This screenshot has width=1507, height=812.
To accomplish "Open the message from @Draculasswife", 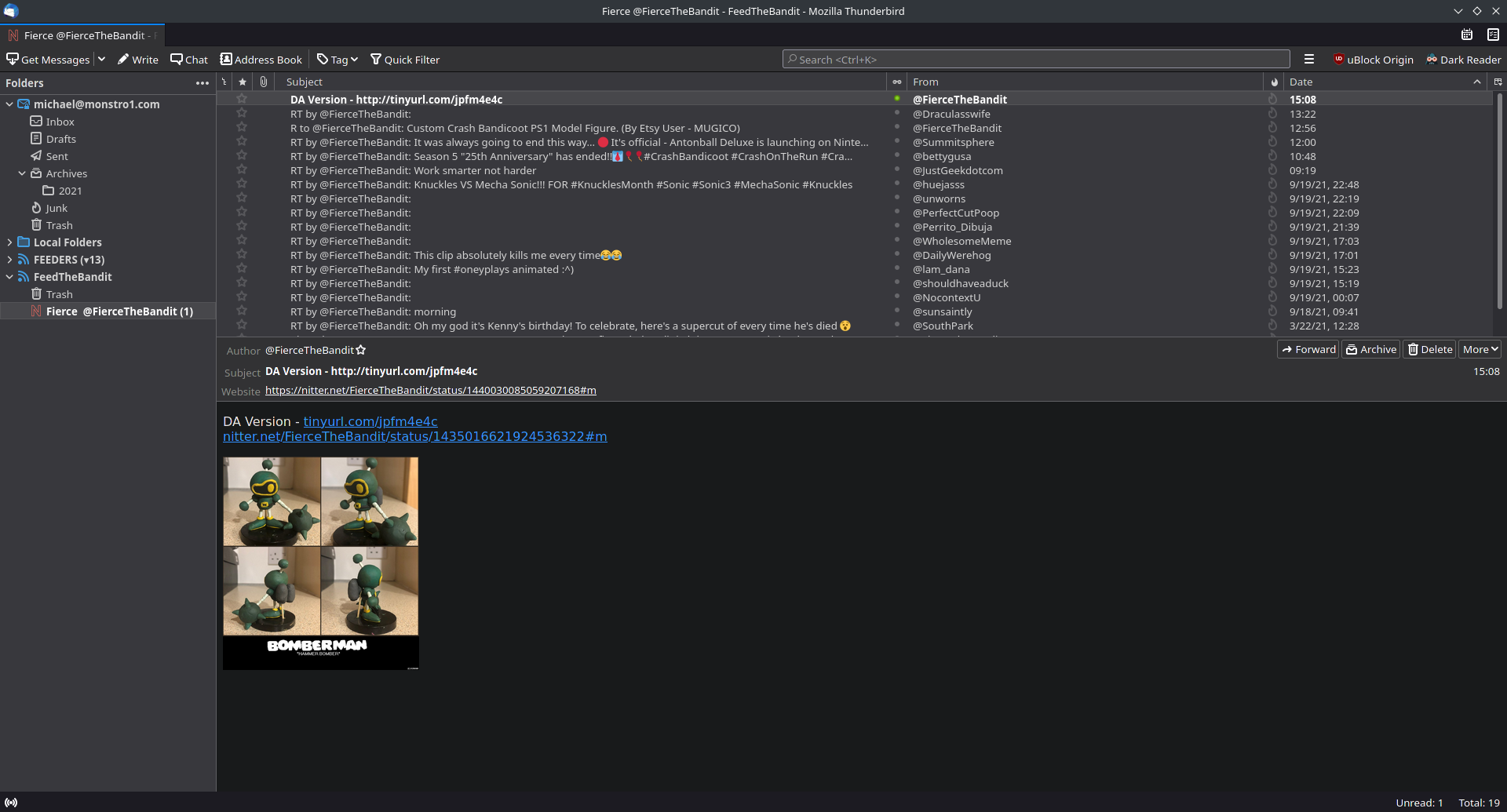I will coord(854,114).
